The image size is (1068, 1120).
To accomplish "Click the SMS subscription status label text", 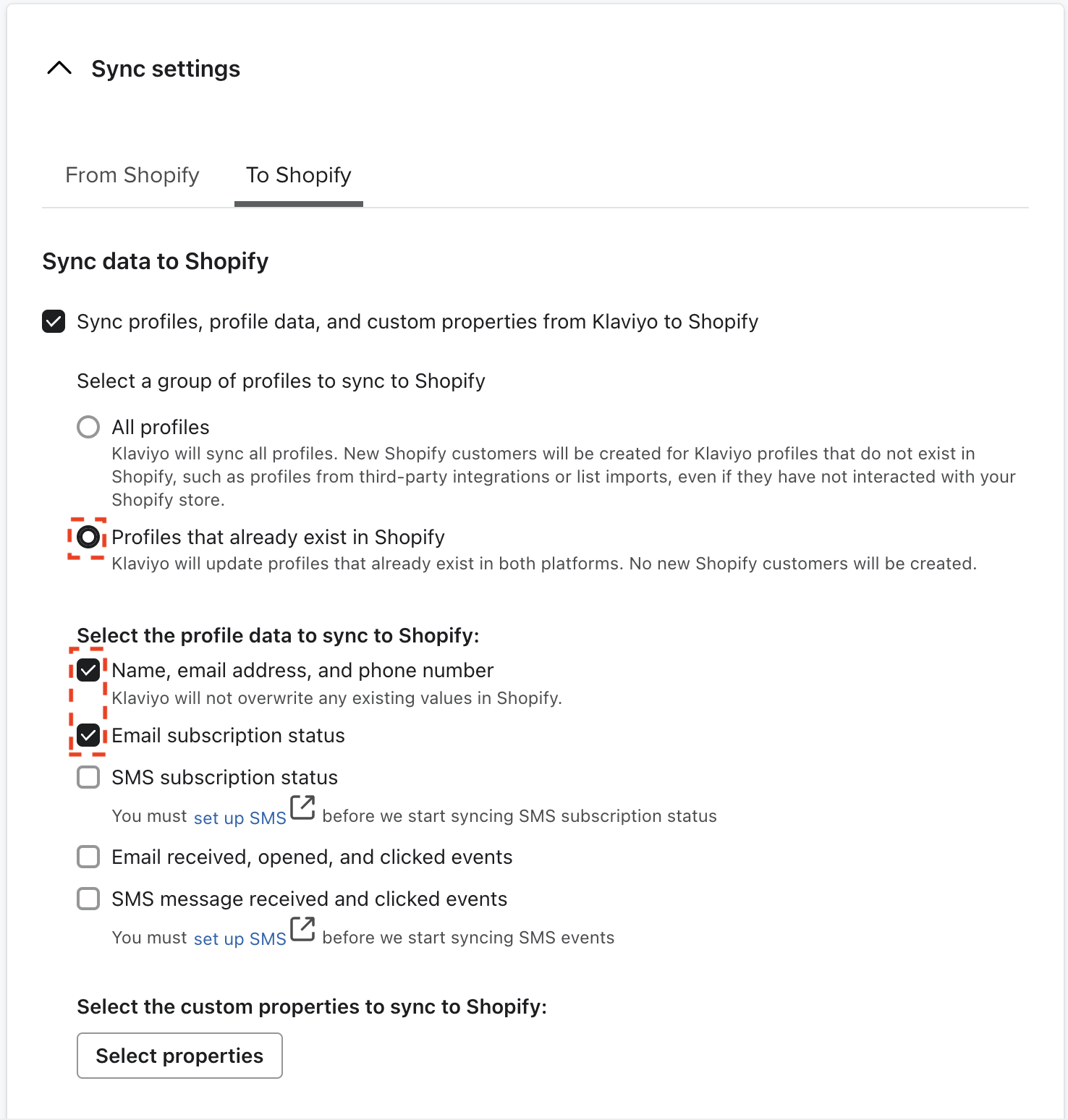I will (224, 777).
